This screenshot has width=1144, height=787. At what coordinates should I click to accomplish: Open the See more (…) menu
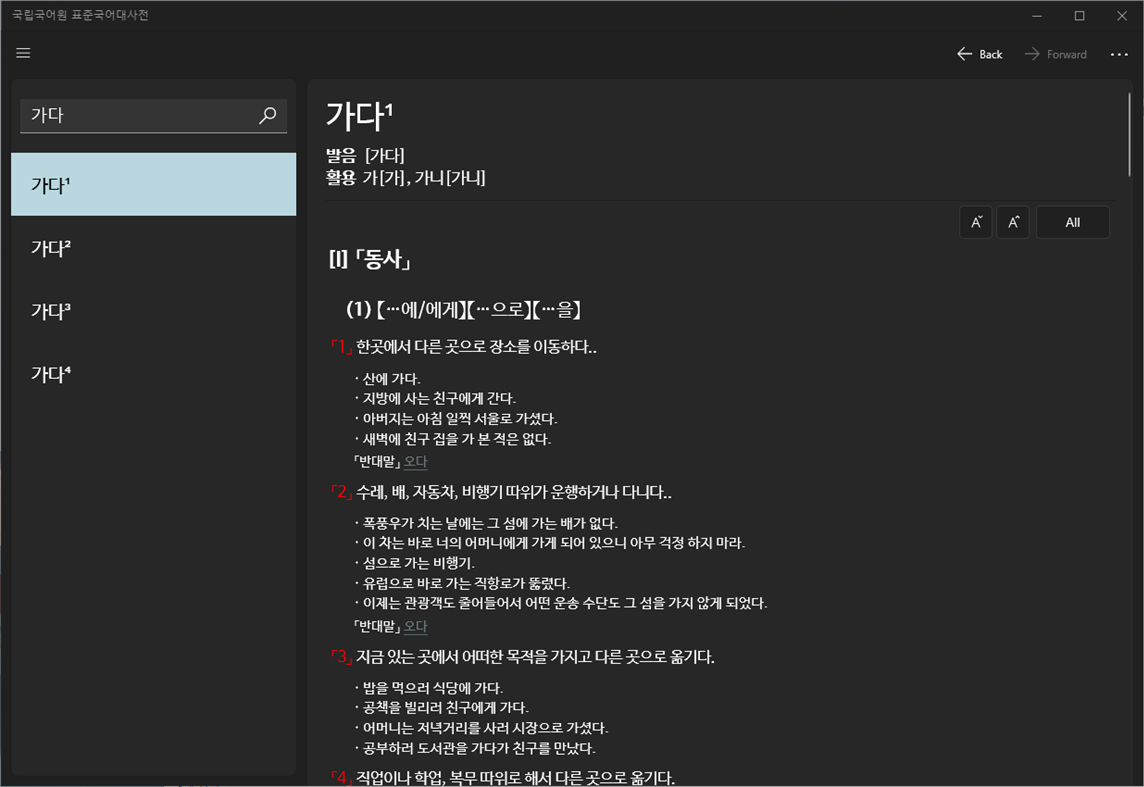coord(1119,53)
